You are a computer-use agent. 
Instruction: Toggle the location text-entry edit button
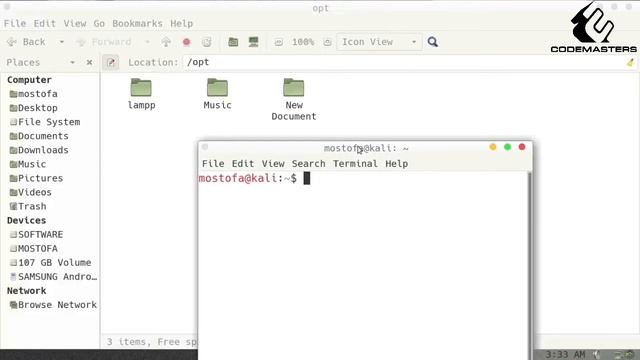(x=111, y=62)
